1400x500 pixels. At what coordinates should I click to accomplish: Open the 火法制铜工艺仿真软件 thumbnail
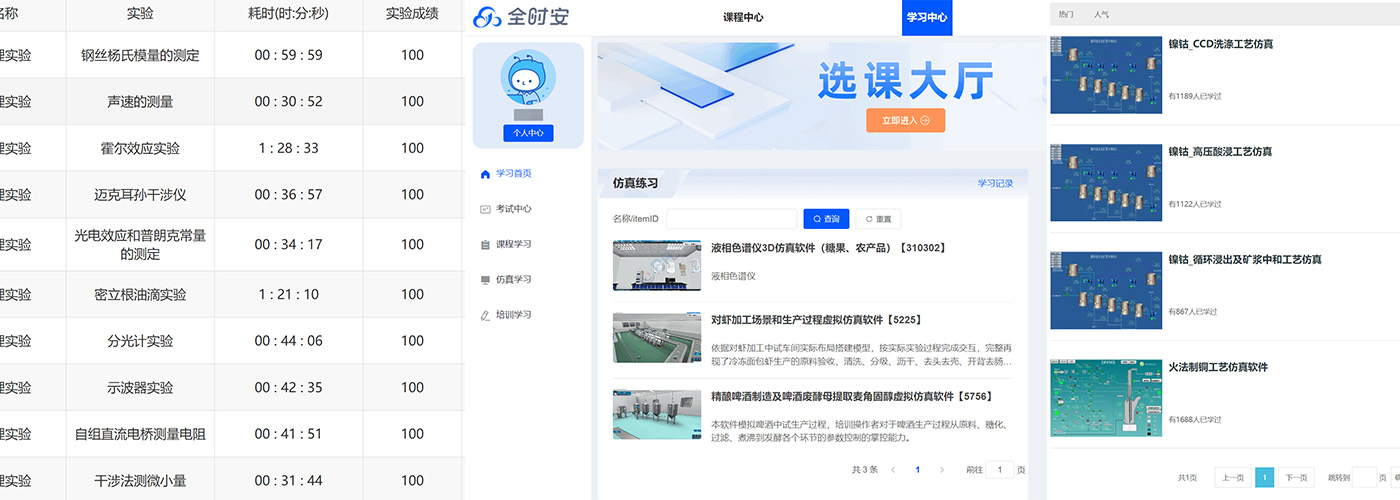click(x=1105, y=398)
